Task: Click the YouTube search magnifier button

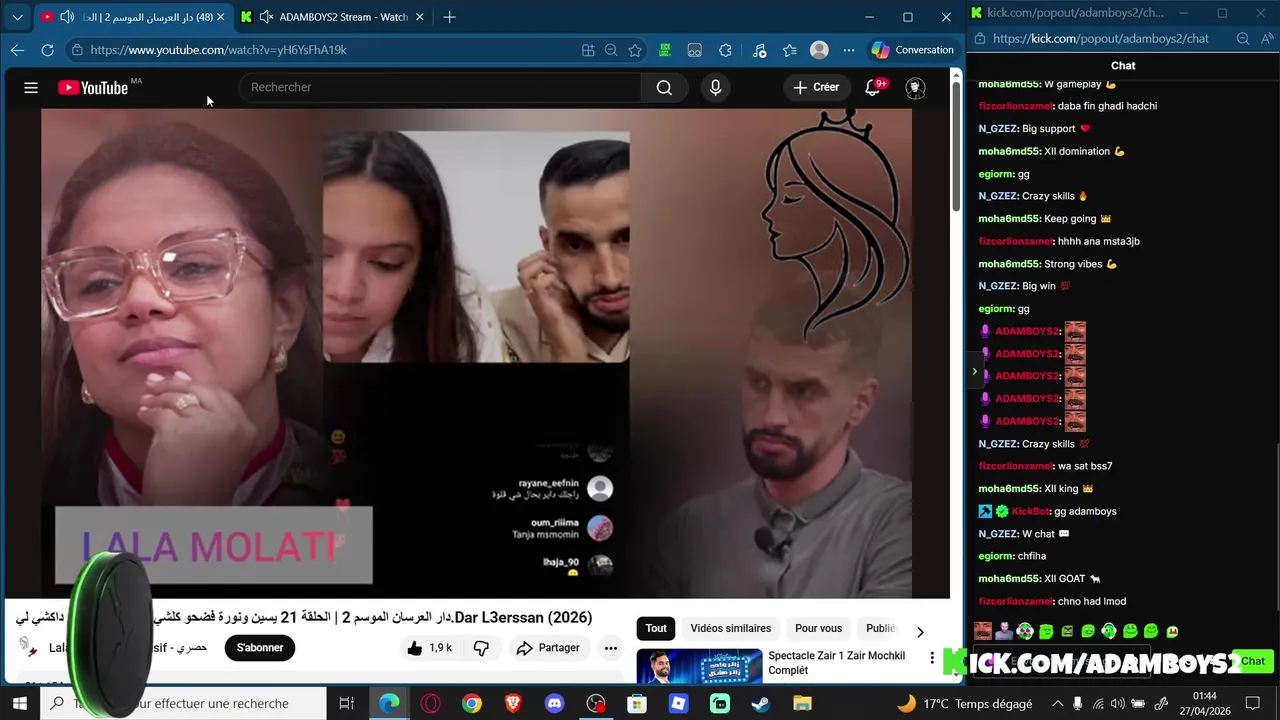Action: pyautogui.click(x=664, y=88)
